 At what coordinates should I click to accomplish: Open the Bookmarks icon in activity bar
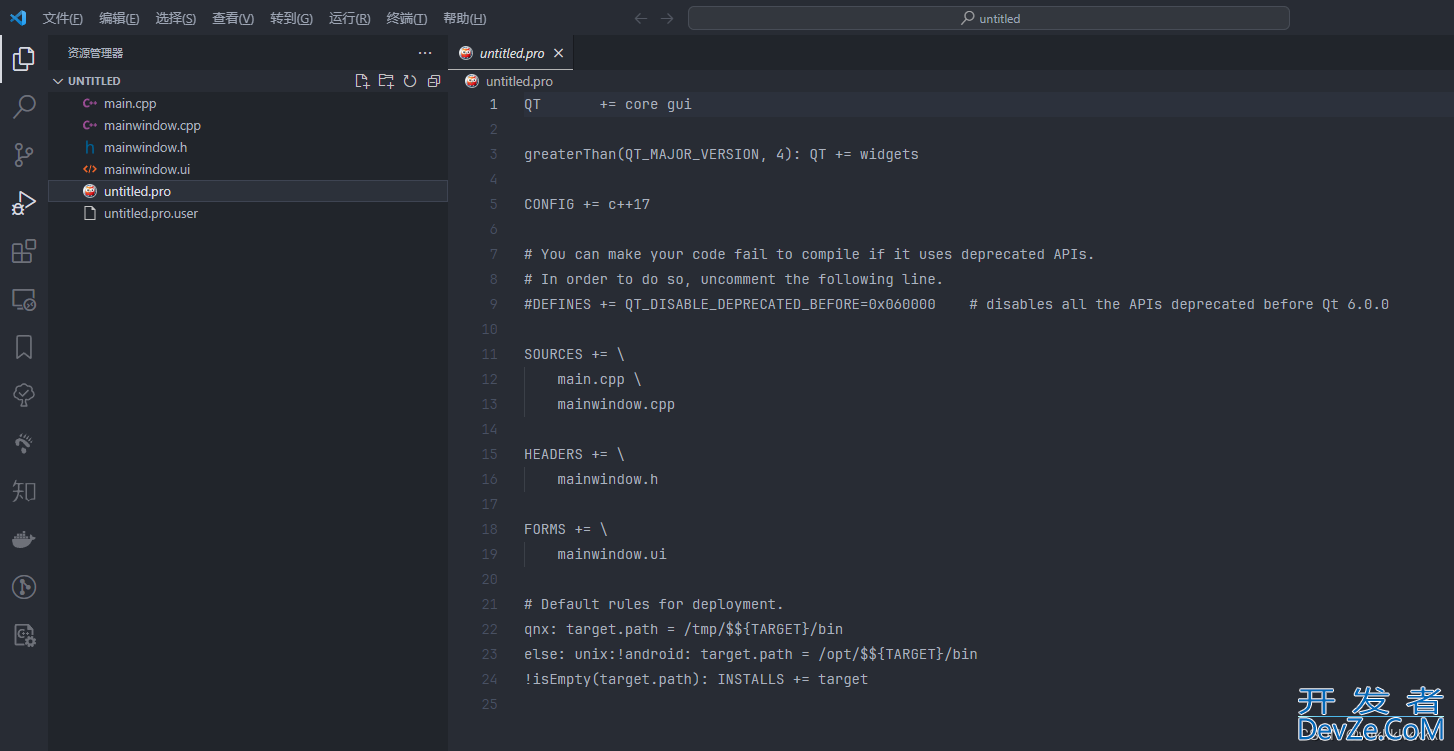coord(24,347)
